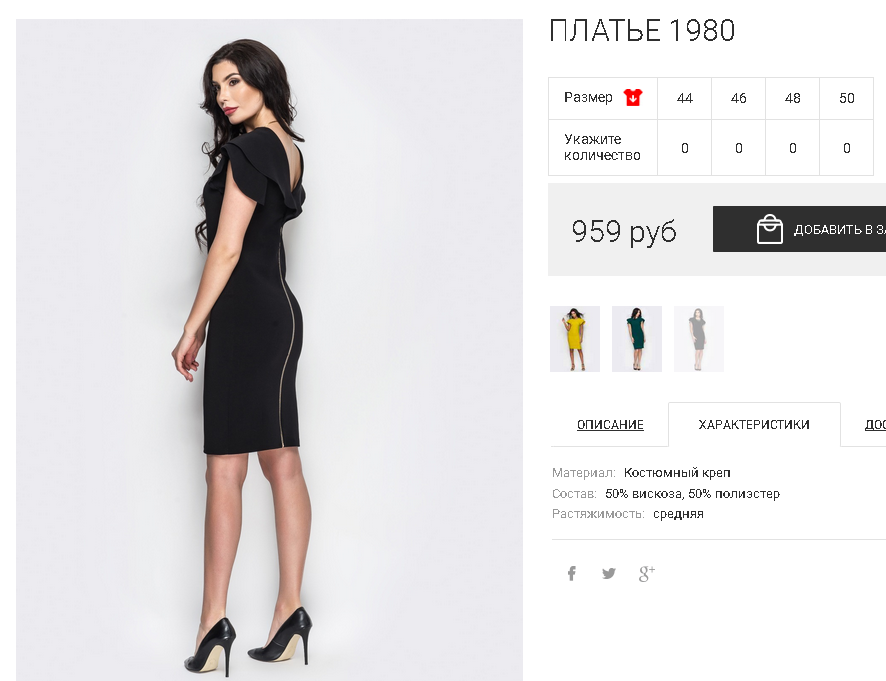
Task: Open the main black dress photo
Action: [x=269, y=349]
